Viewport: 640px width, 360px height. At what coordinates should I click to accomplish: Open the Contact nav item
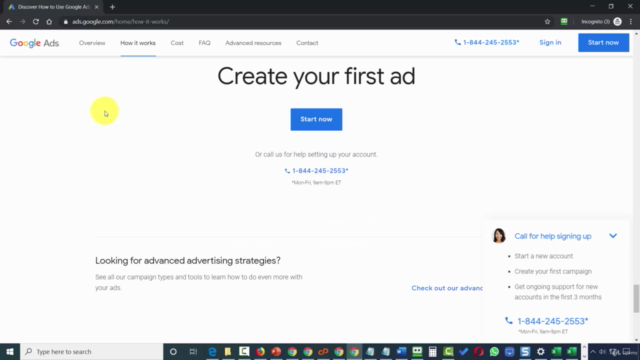(307, 43)
